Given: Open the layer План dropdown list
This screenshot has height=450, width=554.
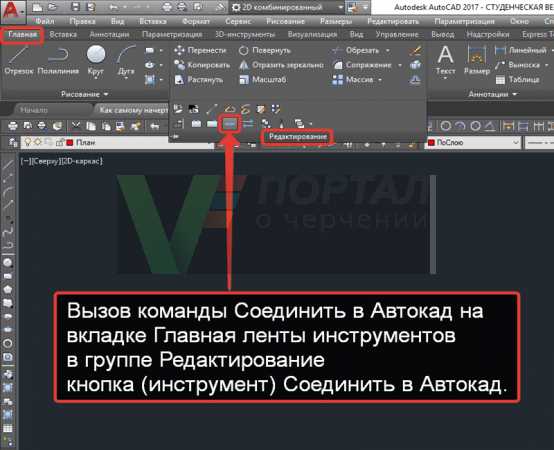Looking at the screenshot, I should [118, 142].
